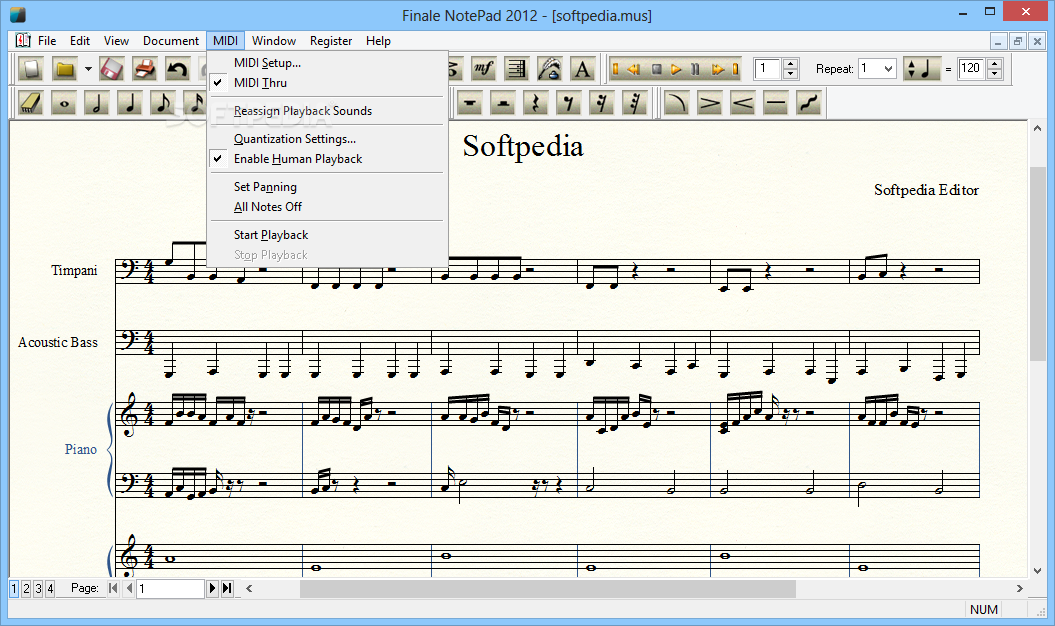Image resolution: width=1055 pixels, height=626 pixels.
Task: Select the Lyrics quill tool
Action: (549, 69)
